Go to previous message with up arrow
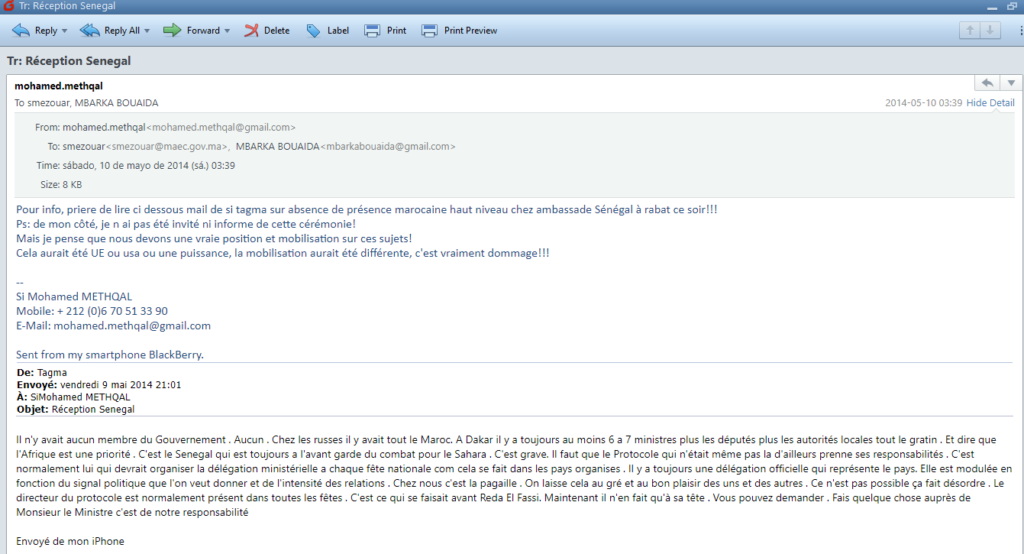 (968, 31)
